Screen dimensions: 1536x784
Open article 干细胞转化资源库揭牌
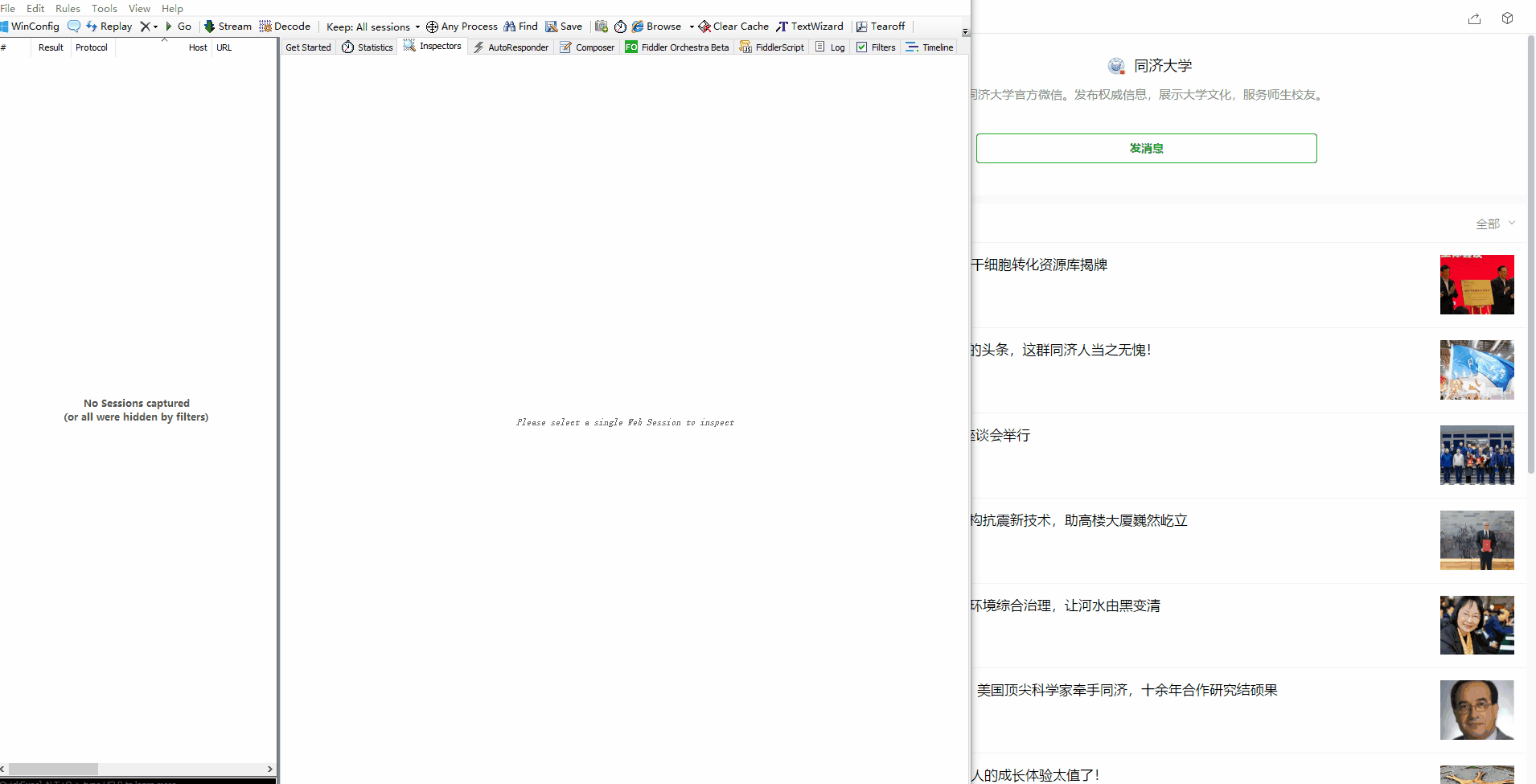tap(1039, 265)
